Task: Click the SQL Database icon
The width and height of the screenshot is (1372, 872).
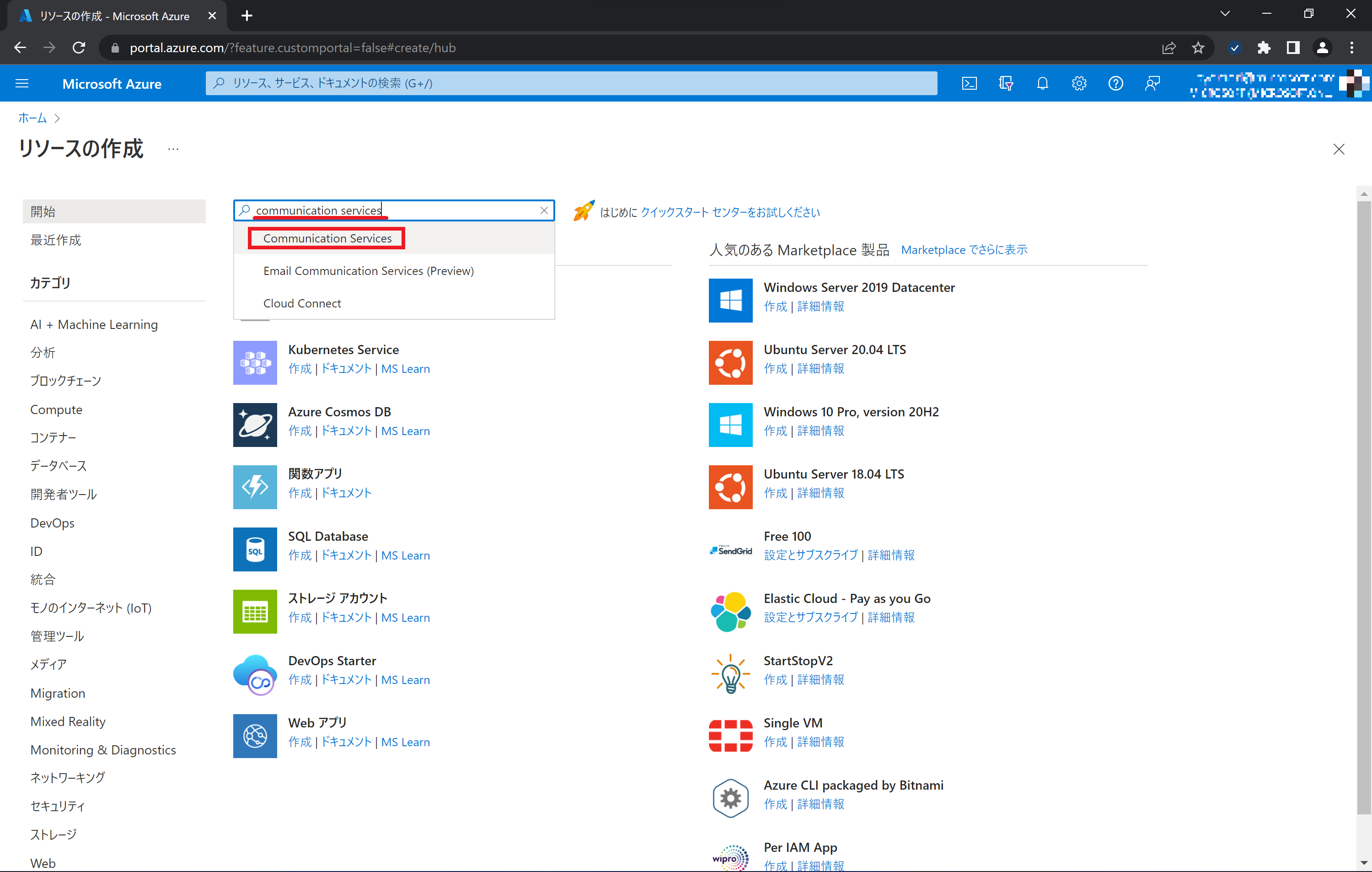Action: (x=255, y=549)
